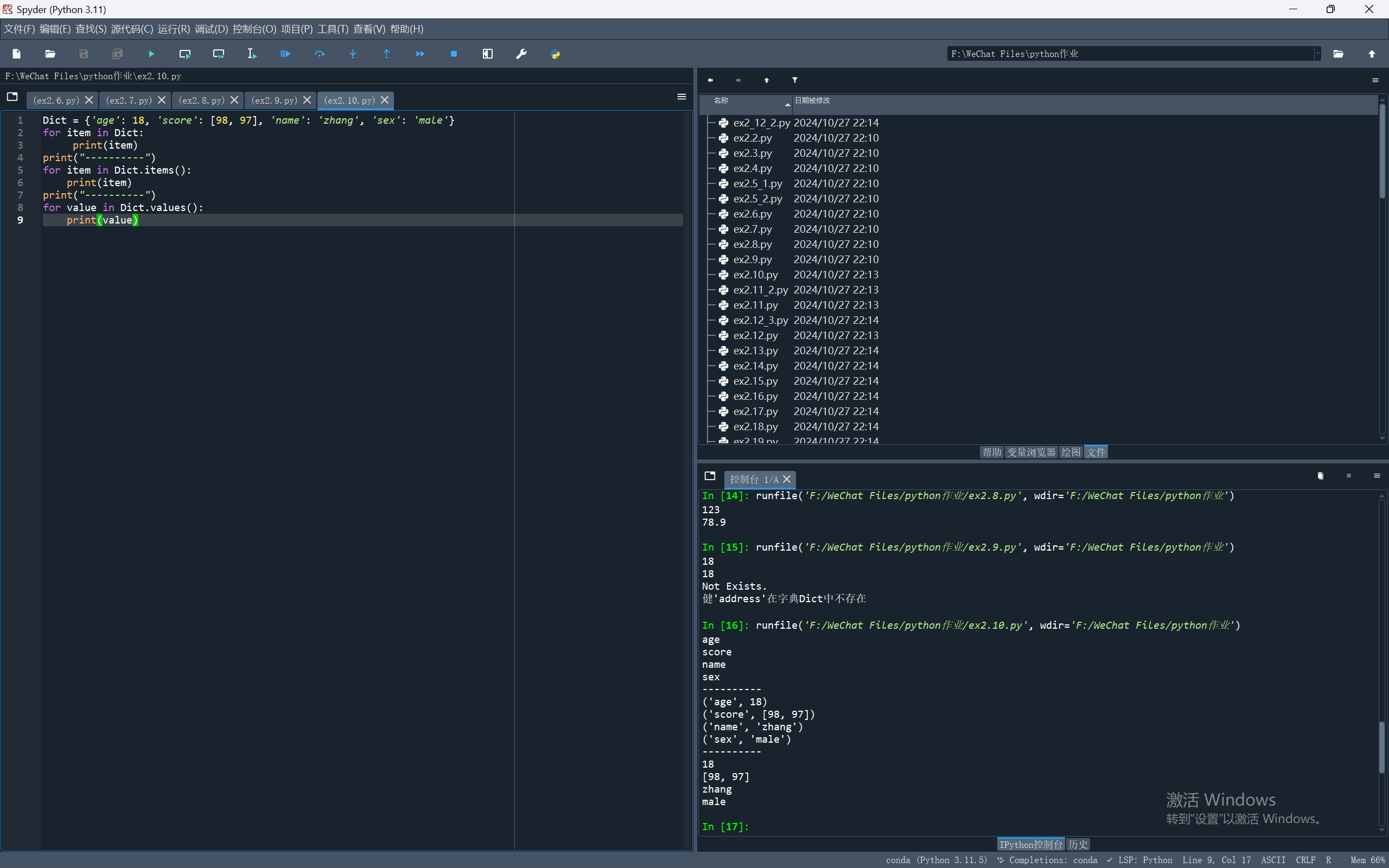Toggle maximize current pane icon

487,54
